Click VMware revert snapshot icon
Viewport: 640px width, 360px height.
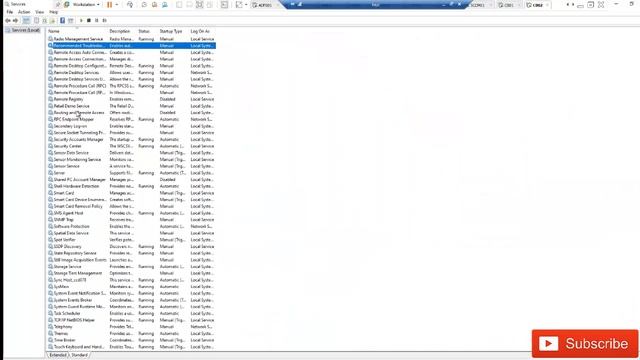coord(154,5)
